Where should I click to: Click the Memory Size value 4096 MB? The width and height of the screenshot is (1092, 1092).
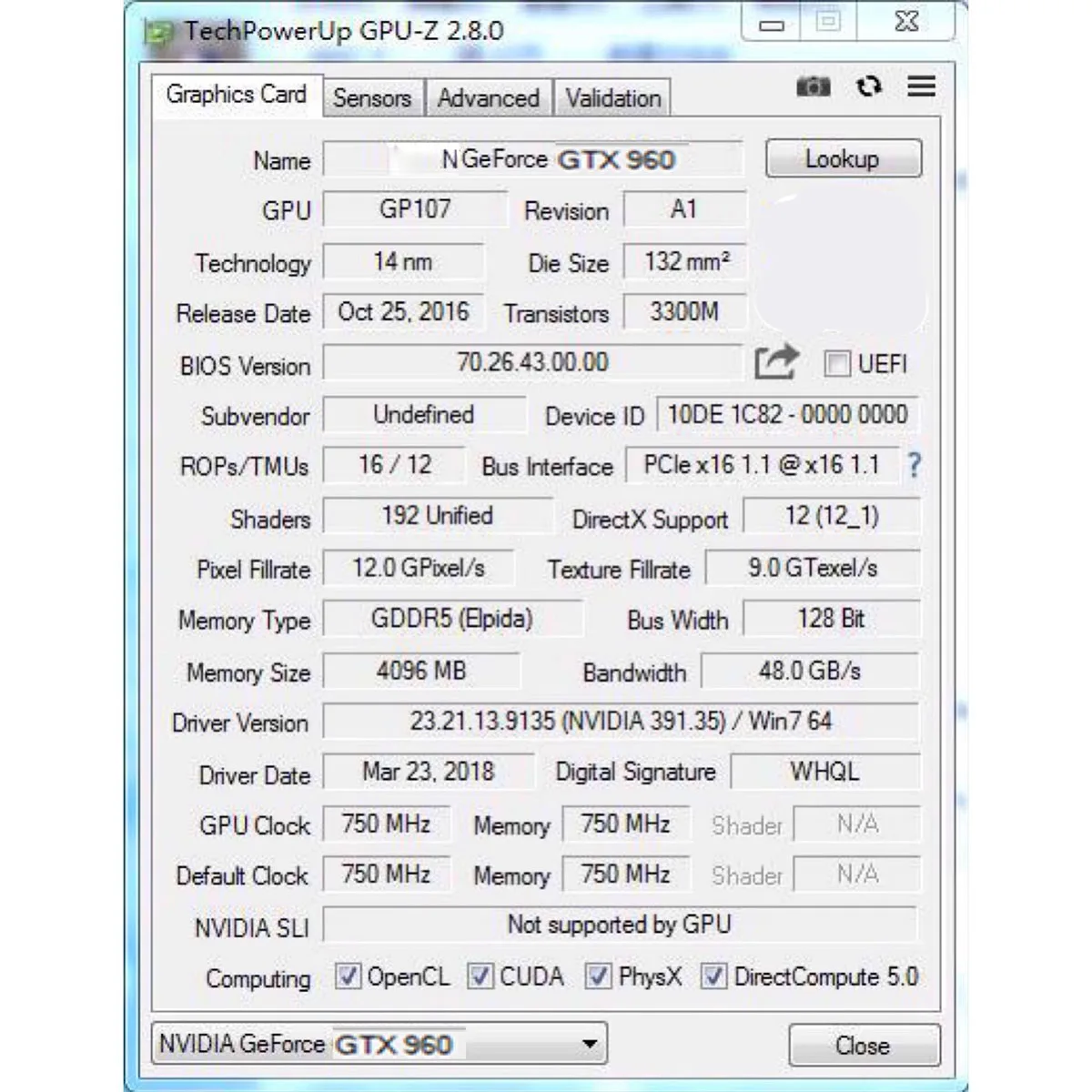[x=421, y=671]
